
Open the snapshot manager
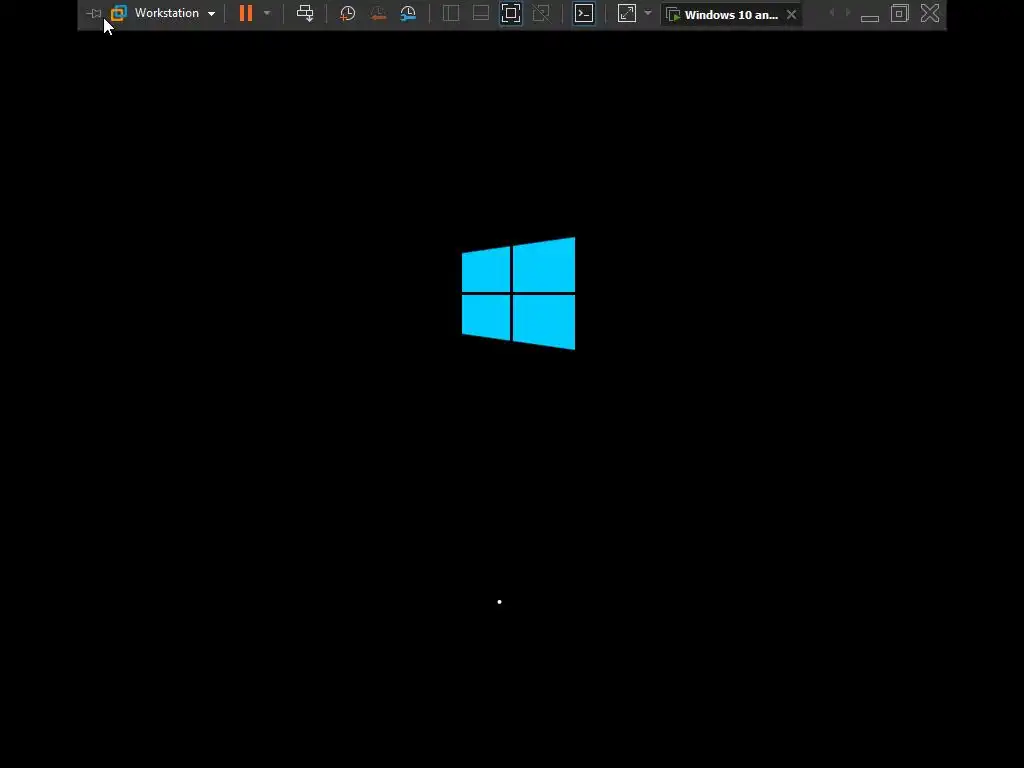[408, 13]
